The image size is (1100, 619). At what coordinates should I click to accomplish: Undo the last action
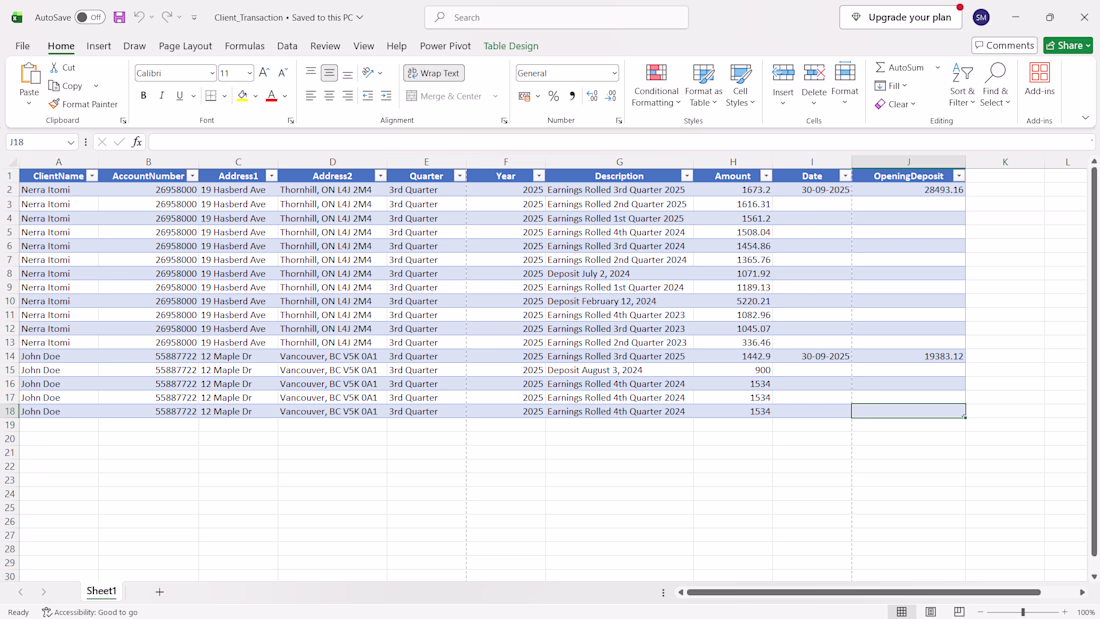pos(139,17)
